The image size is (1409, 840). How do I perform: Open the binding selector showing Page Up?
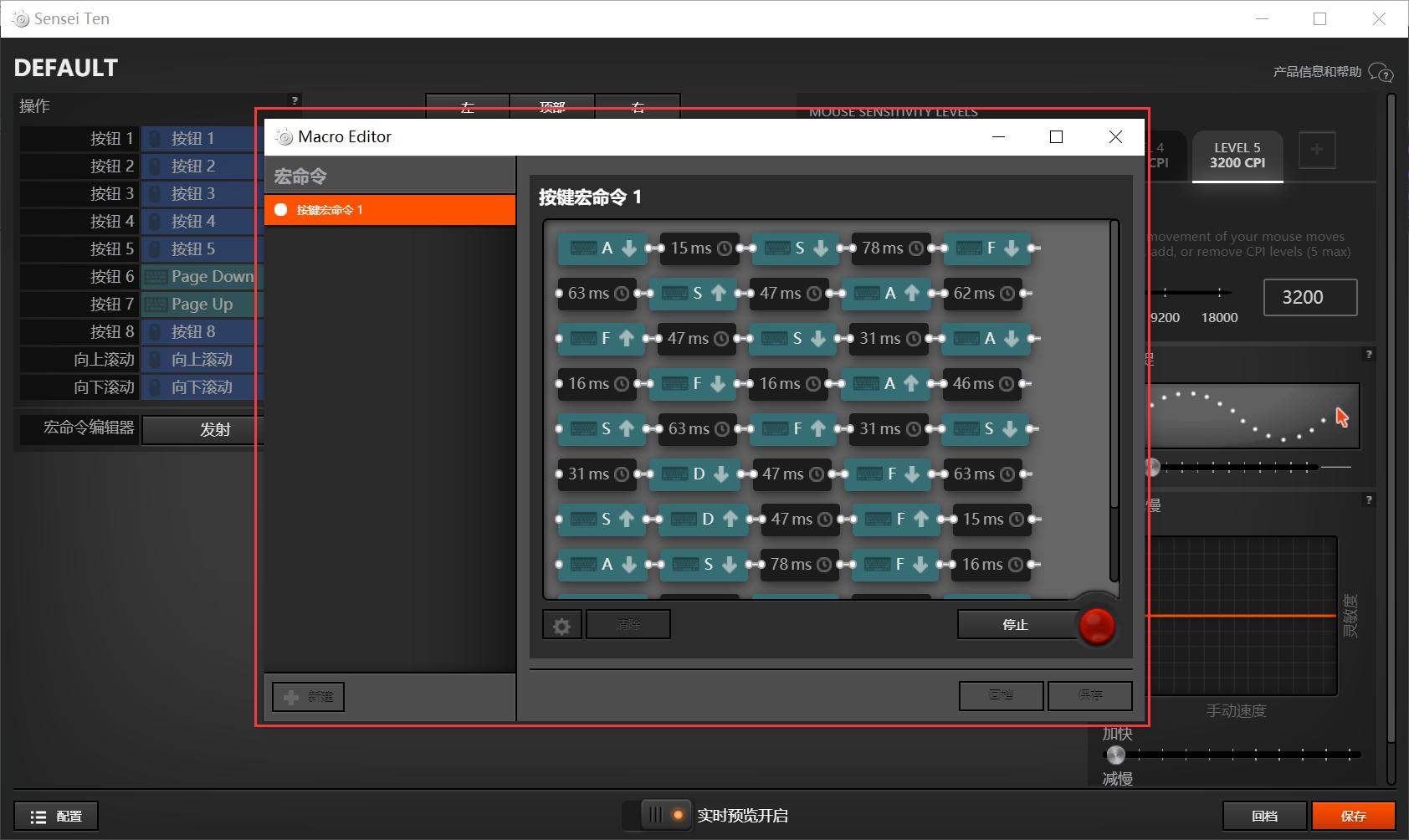[202, 304]
